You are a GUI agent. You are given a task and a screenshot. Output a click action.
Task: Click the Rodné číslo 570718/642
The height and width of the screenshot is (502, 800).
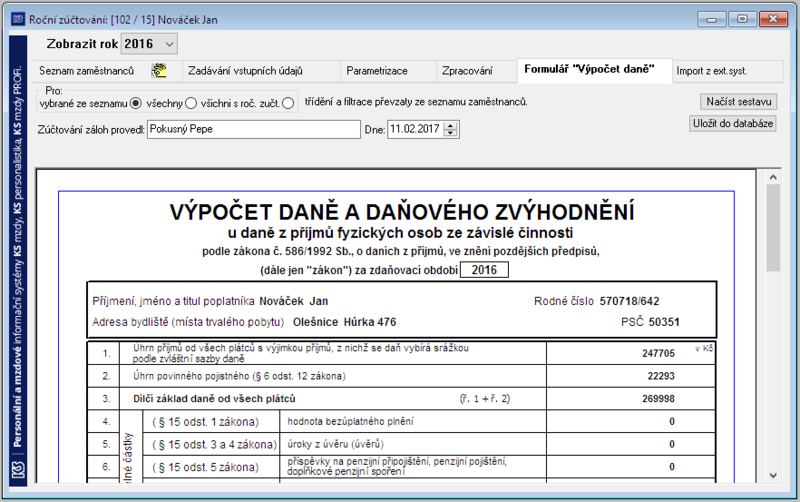[x=629, y=301]
